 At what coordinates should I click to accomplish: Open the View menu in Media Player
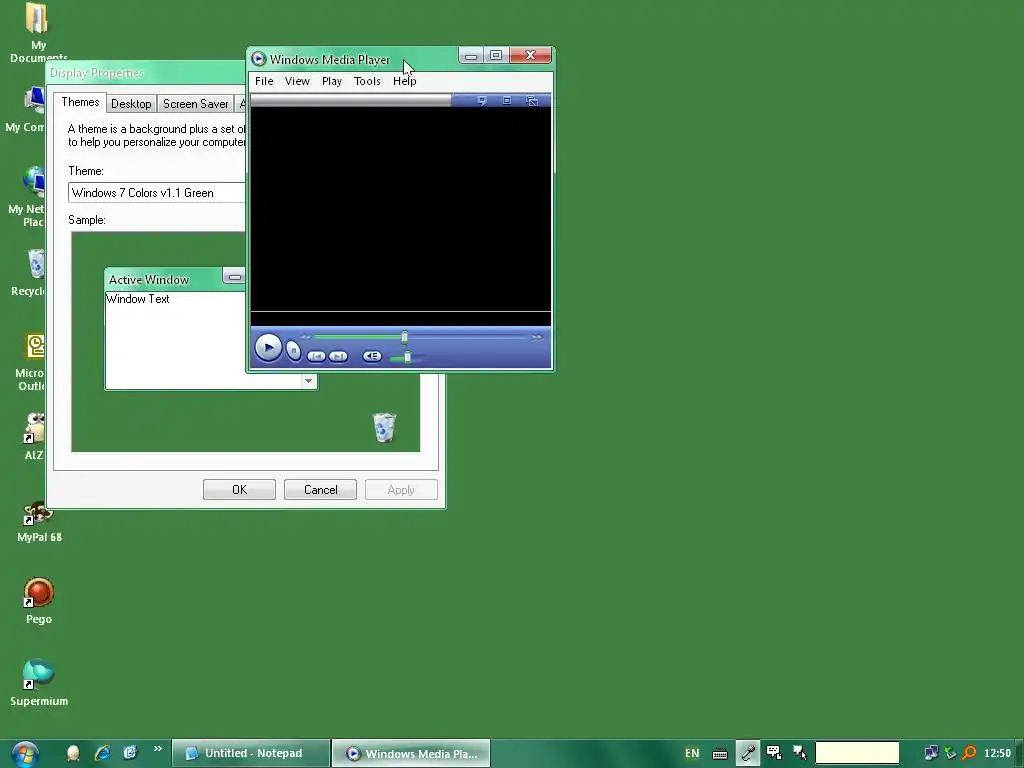pyautogui.click(x=297, y=81)
